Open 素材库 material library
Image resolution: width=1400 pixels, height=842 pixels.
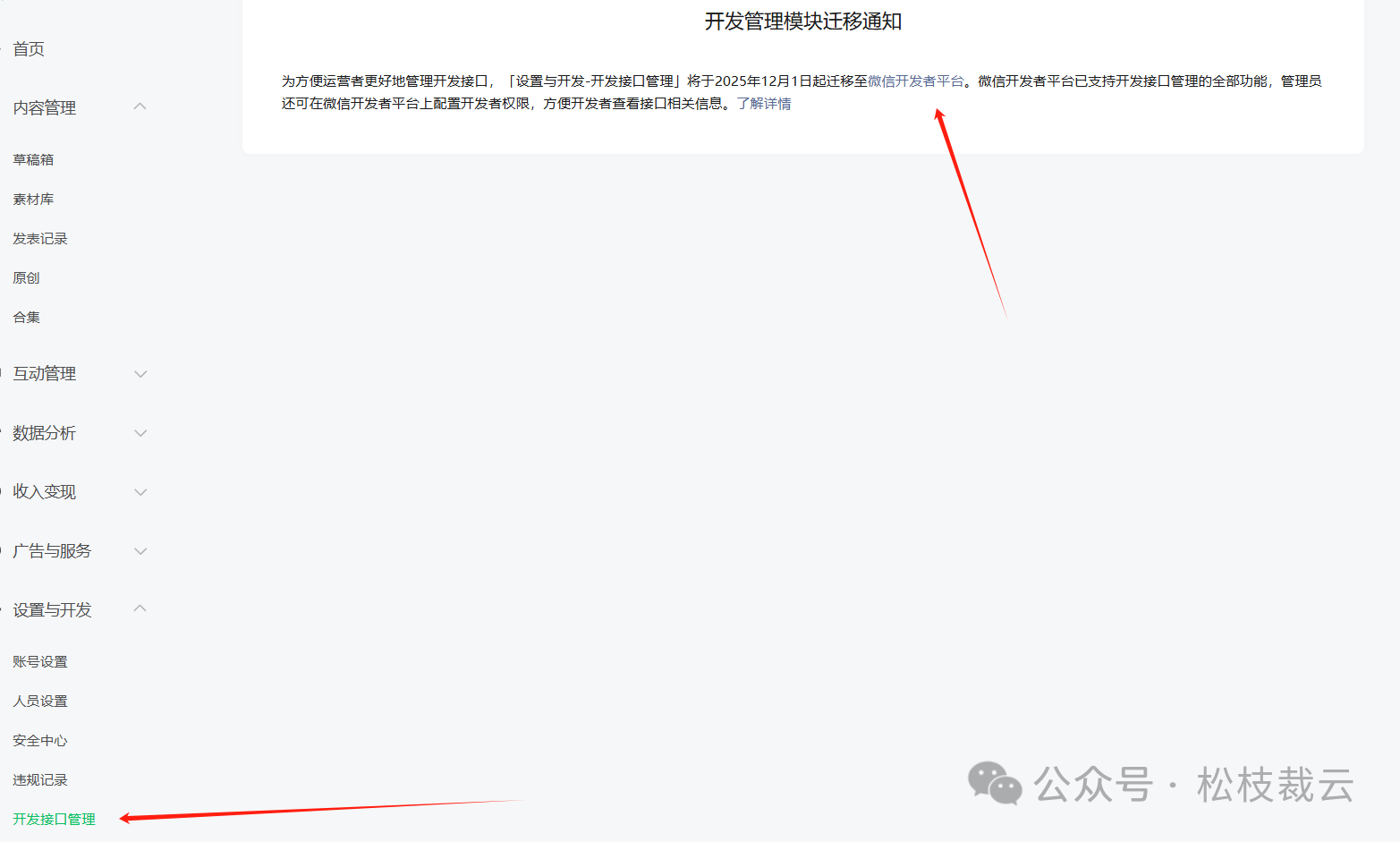click(x=33, y=199)
